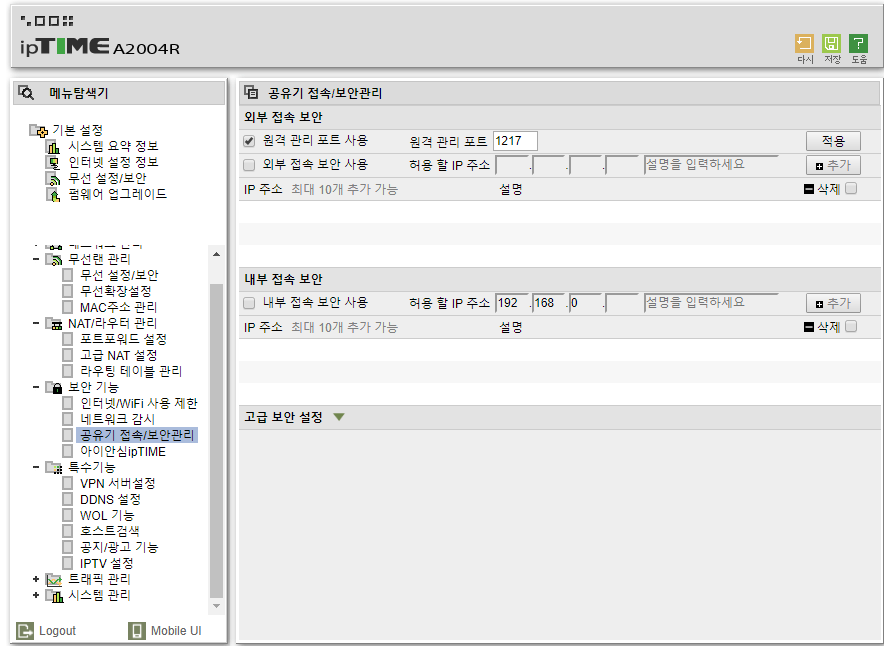
Task: Click the 시스템 요약 정보 chart icon
Action: tap(53, 147)
